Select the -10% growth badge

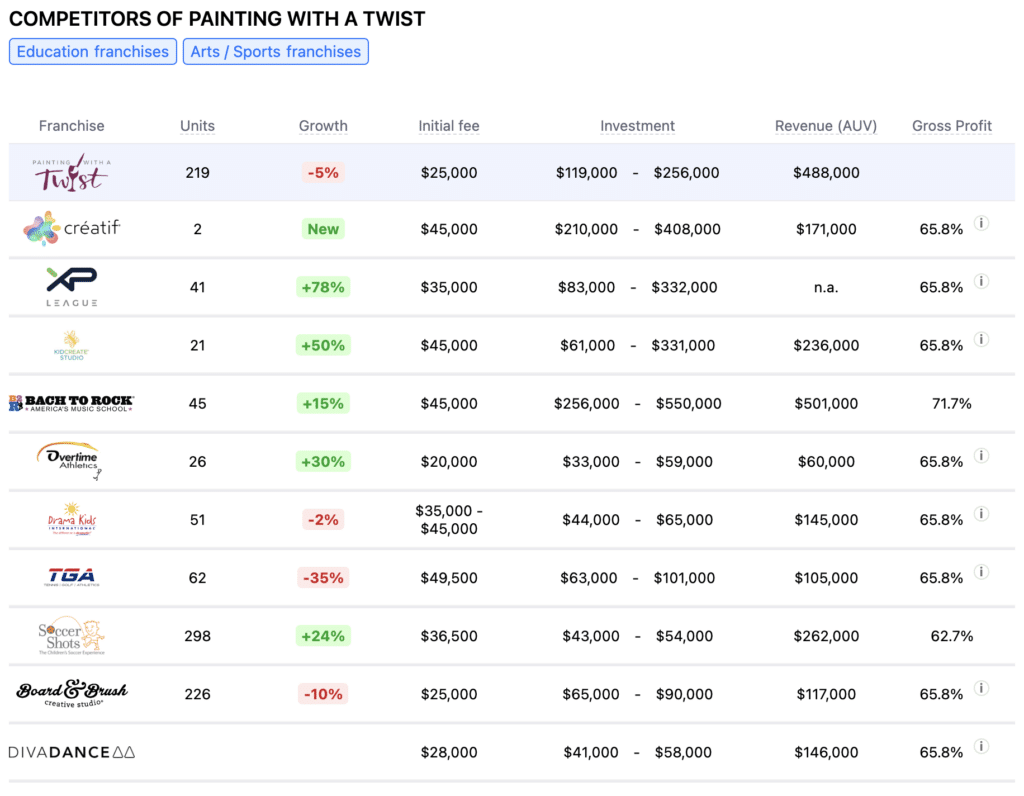[323, 693]
